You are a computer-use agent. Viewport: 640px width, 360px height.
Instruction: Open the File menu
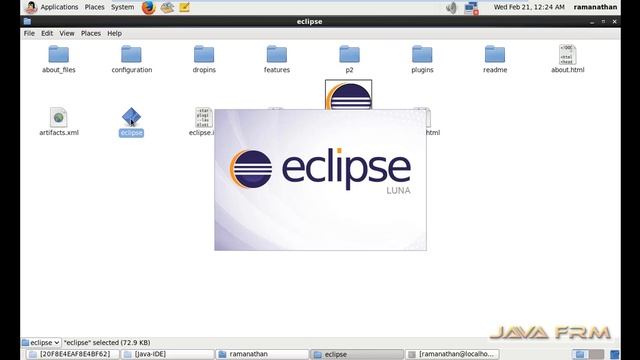(x=29, y=33)
